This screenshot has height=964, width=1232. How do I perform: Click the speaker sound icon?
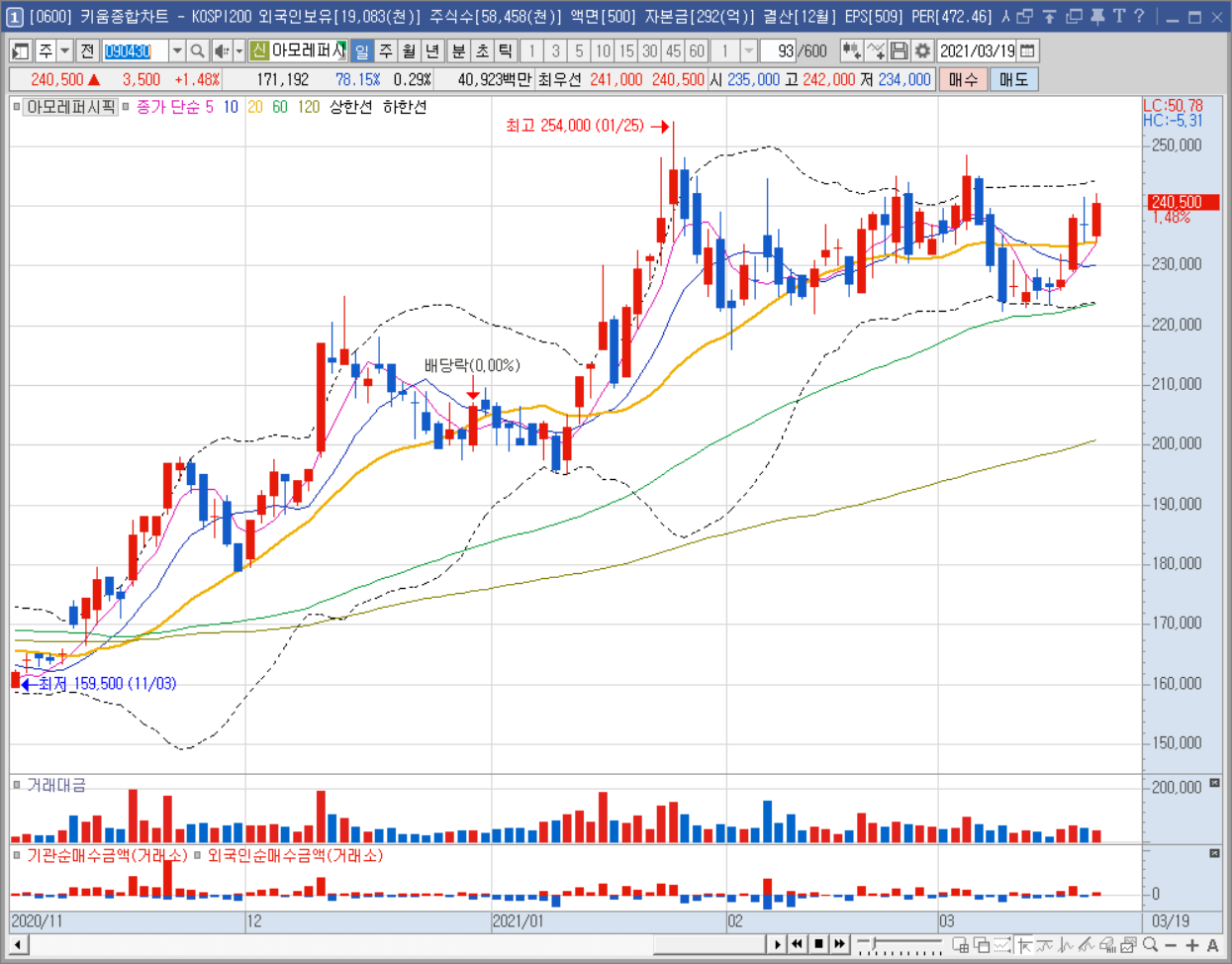(x=221, y=50)
